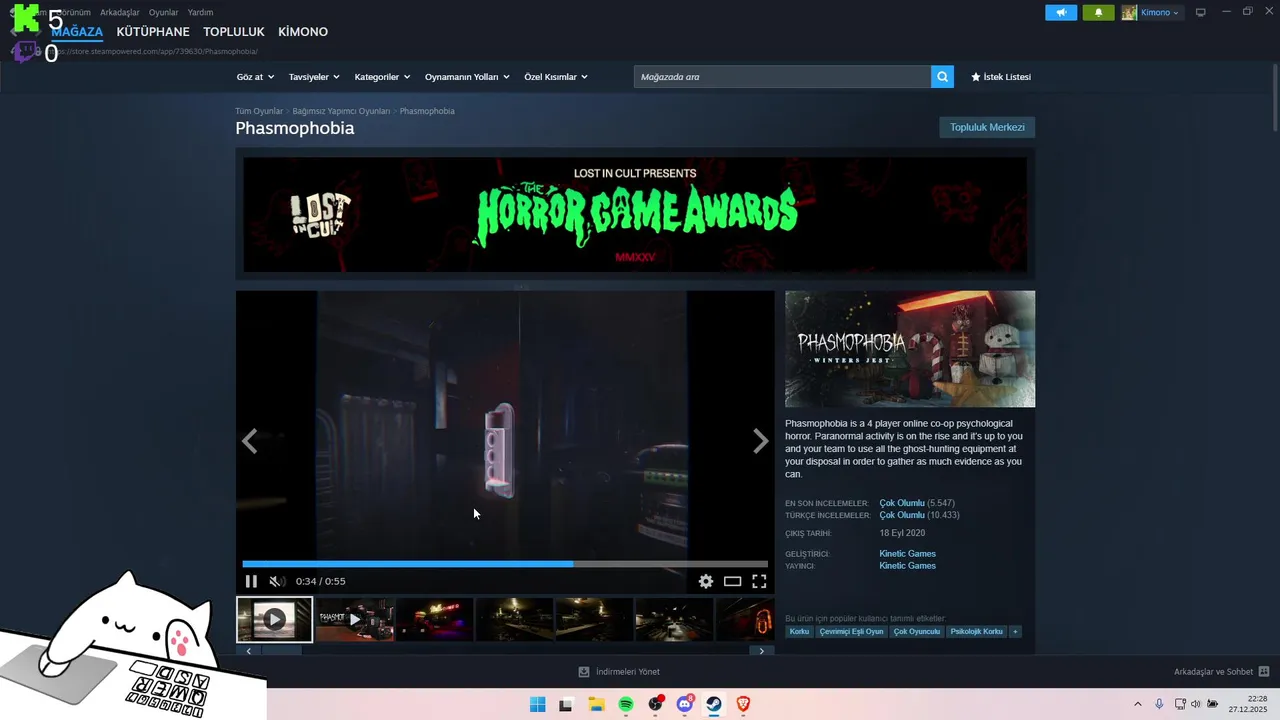Open Kinetic Games publisher link
Viewport: 1280px width, 720px height.
pyautogui.click(x=907, y=566)
